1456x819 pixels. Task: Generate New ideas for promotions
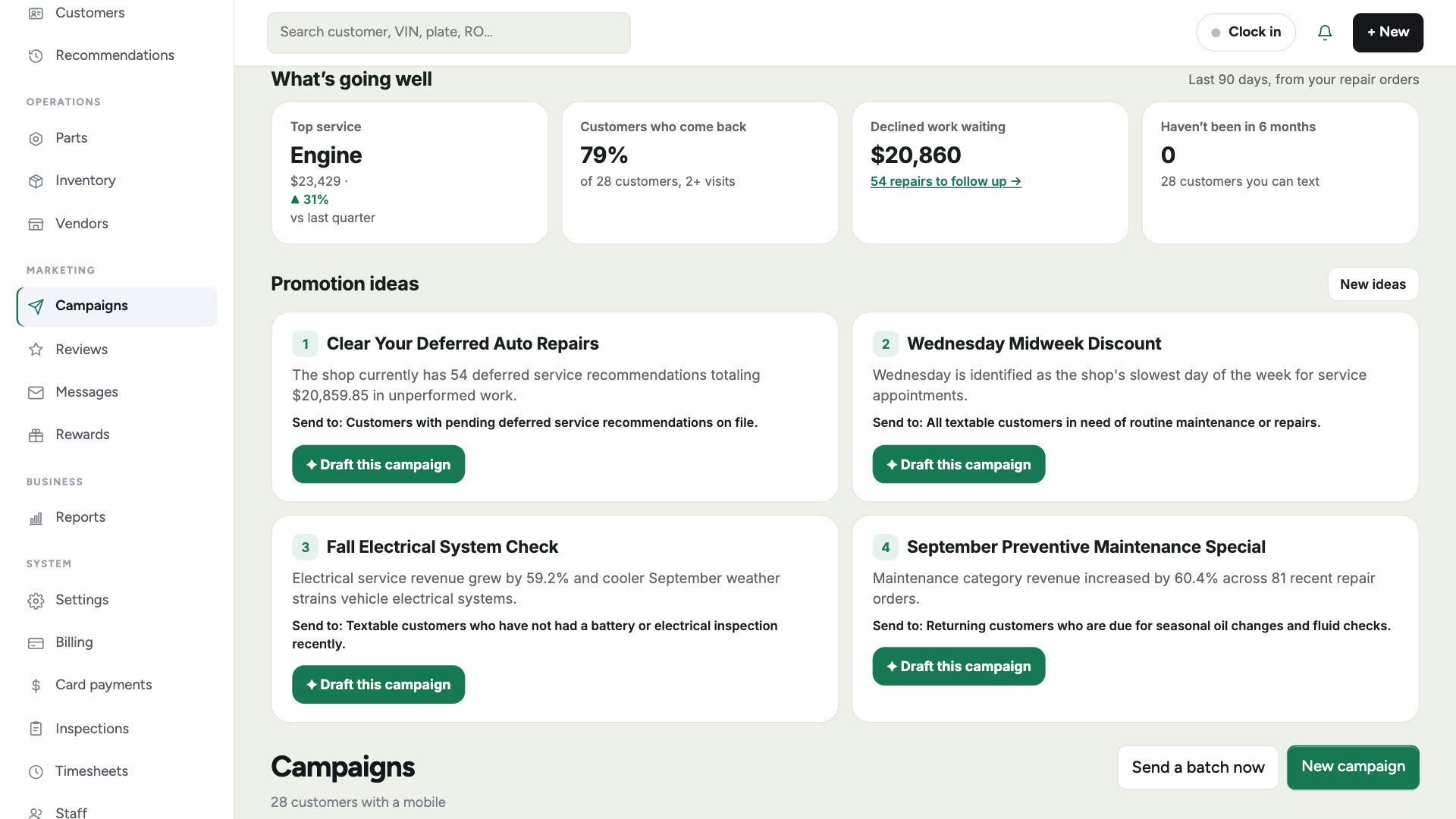(x=1373, y=284)
